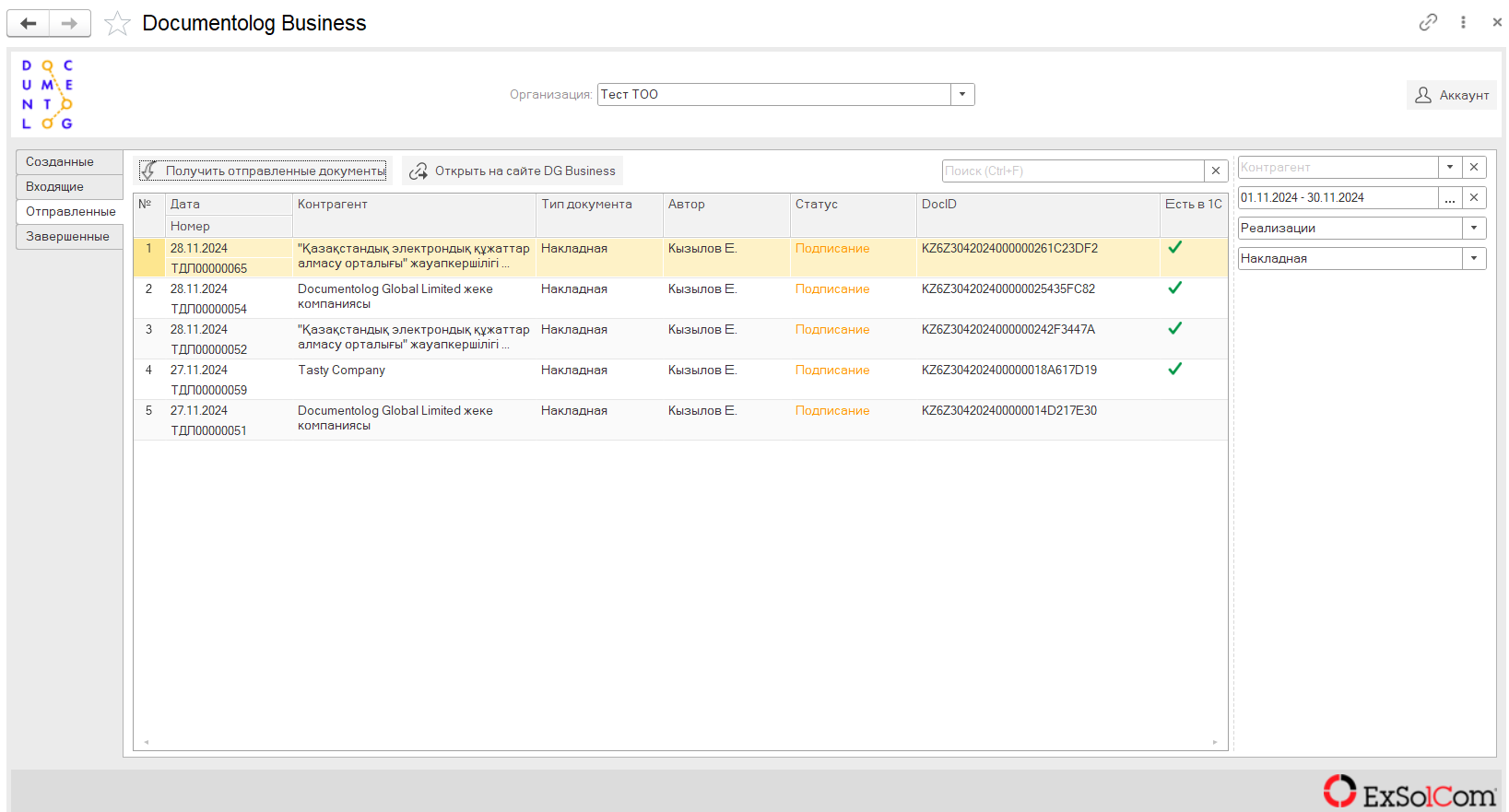The height and width of the screenshot is (812, 1509).
Task: Select the Отправленные tab
Action: coord(69,211)
